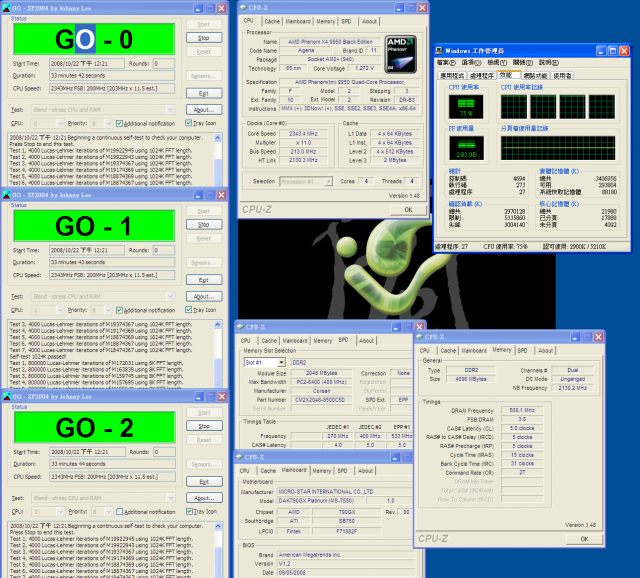Toggle Tray Icon checkbox in GO-0 window
640x578 pixels.
click(x=189, y=122)
